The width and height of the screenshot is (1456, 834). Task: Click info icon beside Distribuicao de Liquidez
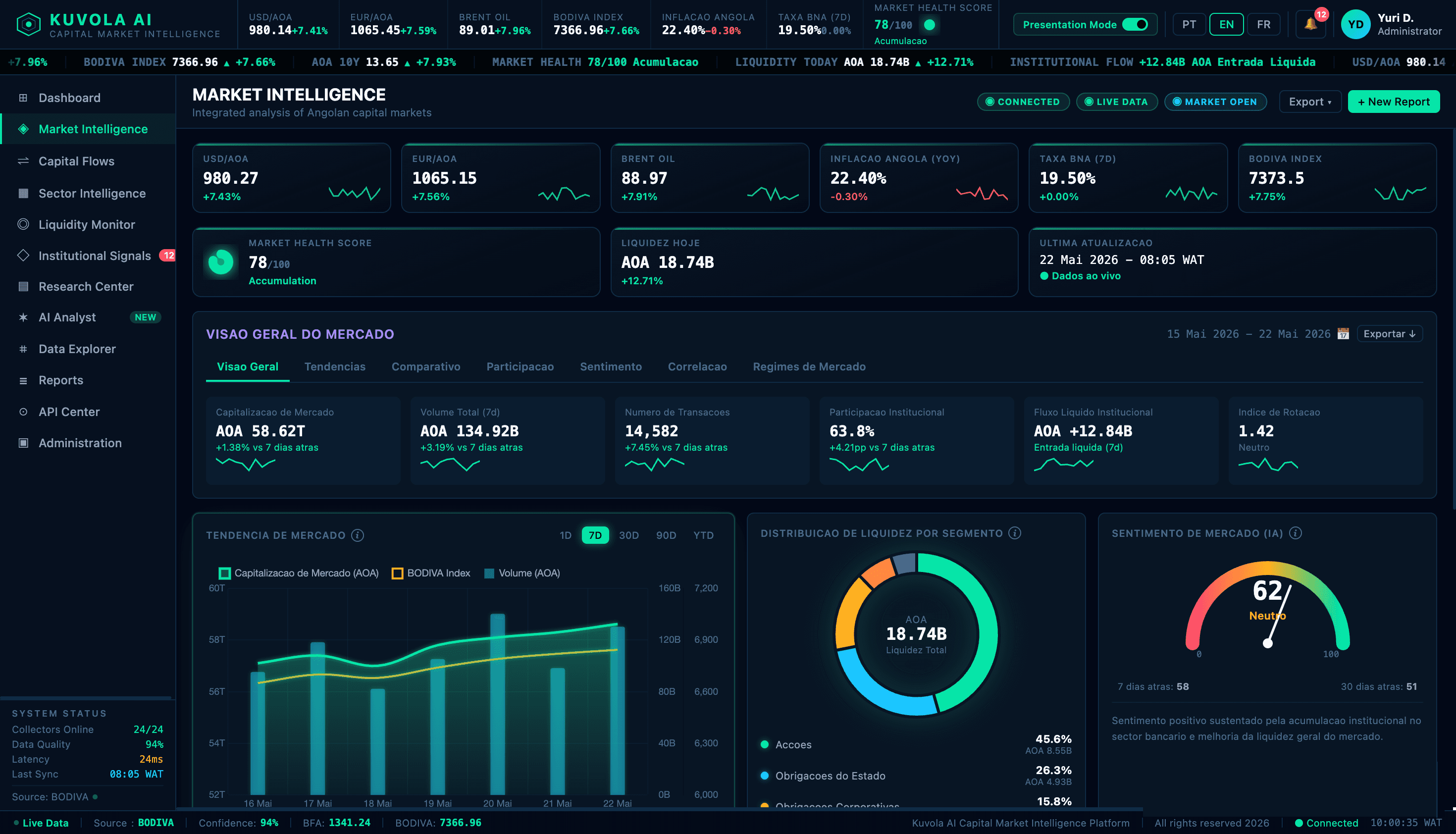coord(1014,533)
